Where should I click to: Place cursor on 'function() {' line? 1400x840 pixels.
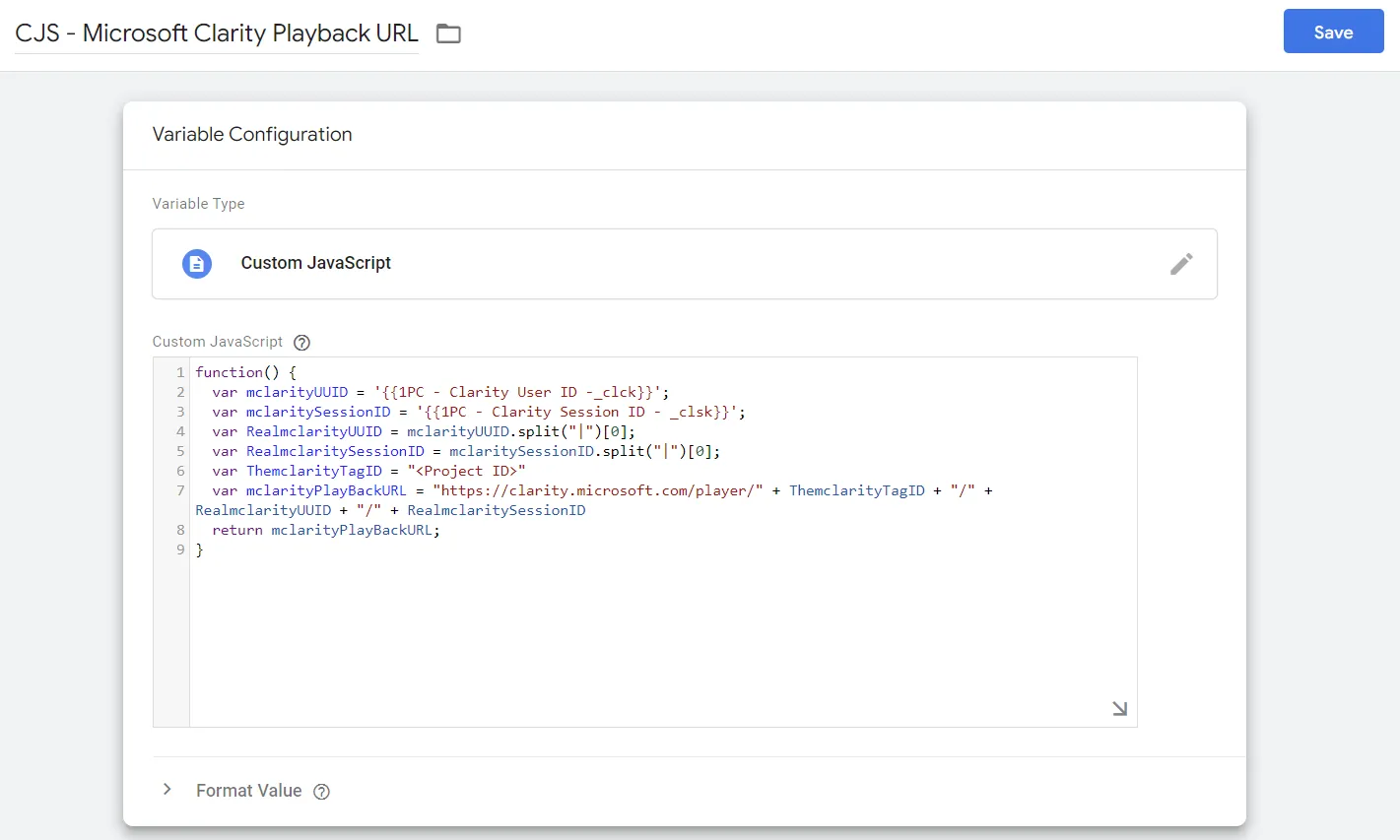245,372
